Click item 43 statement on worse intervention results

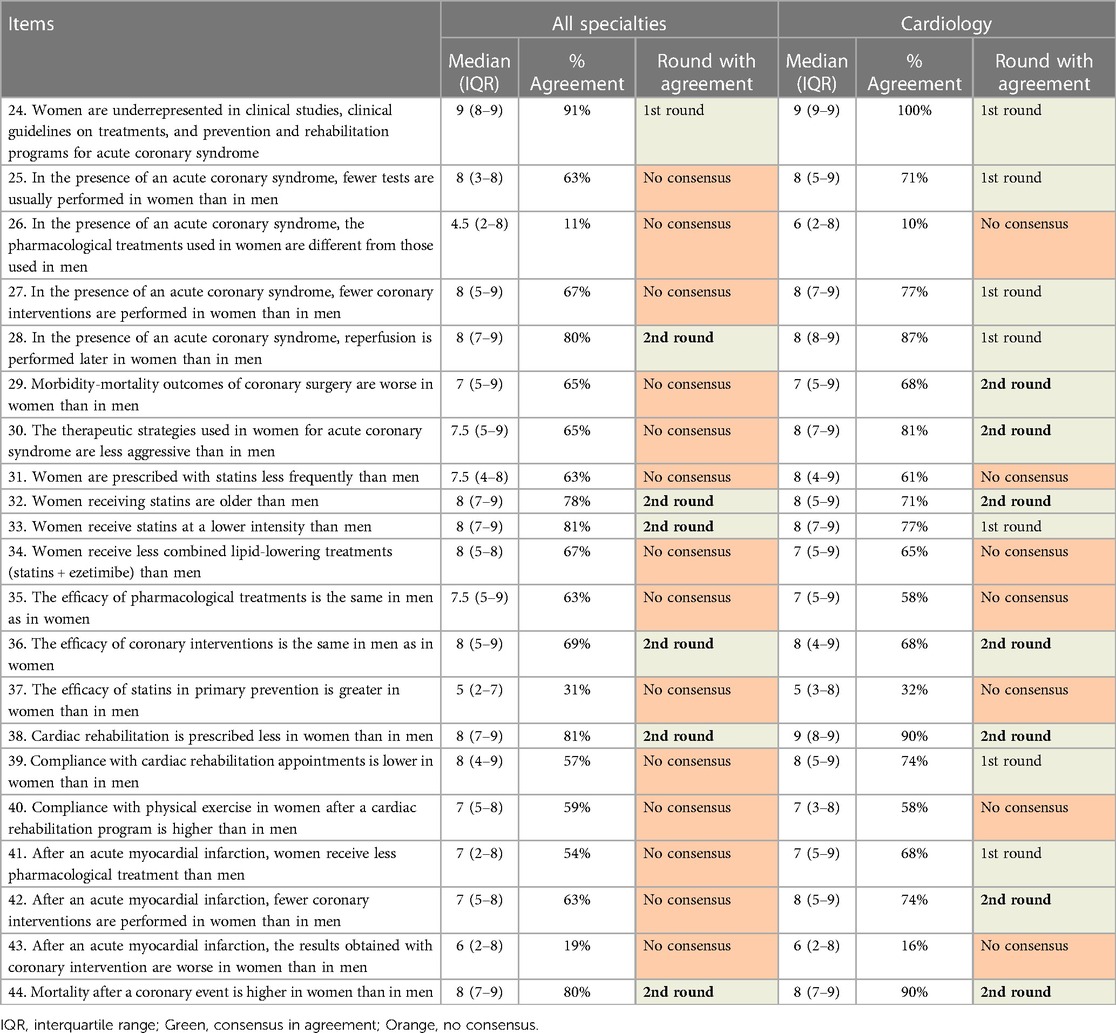click(221, 956)
